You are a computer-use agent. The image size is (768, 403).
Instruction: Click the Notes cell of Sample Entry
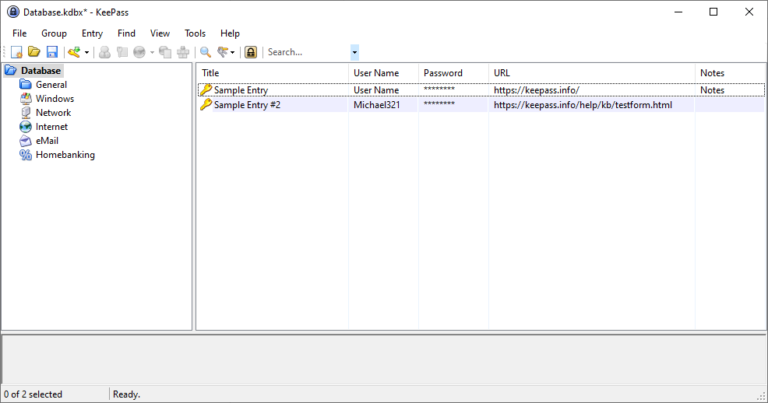(x=712, y=90)
